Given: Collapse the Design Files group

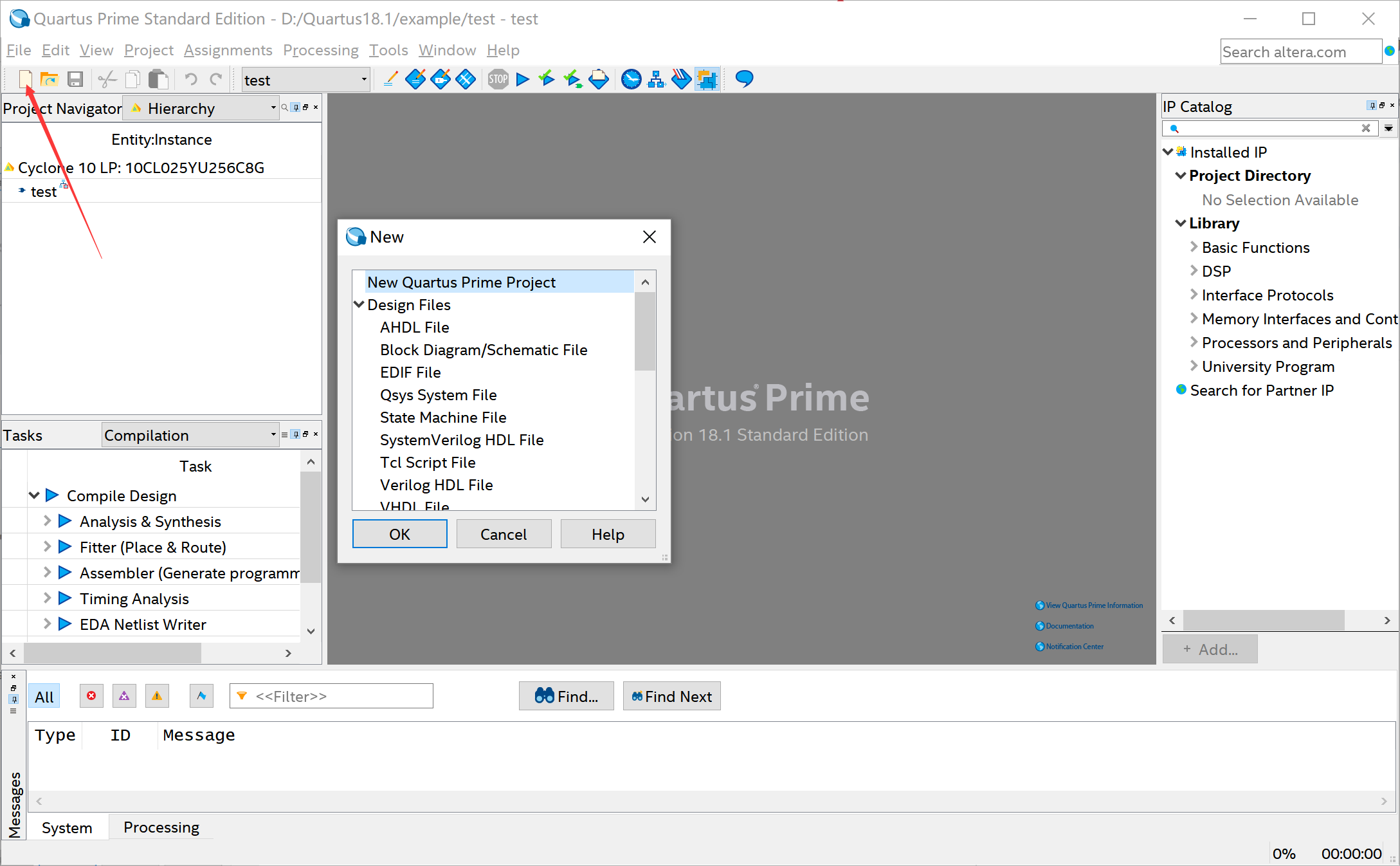Looking at the screenshot, I should point(359,304).
